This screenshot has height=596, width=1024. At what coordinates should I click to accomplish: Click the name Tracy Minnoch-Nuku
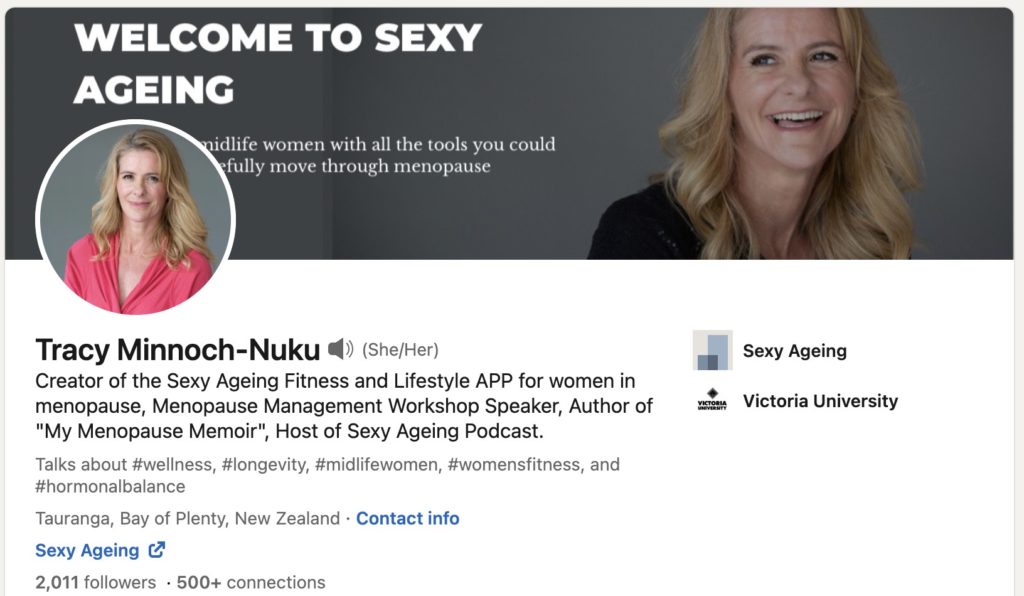tap(177, 349)
